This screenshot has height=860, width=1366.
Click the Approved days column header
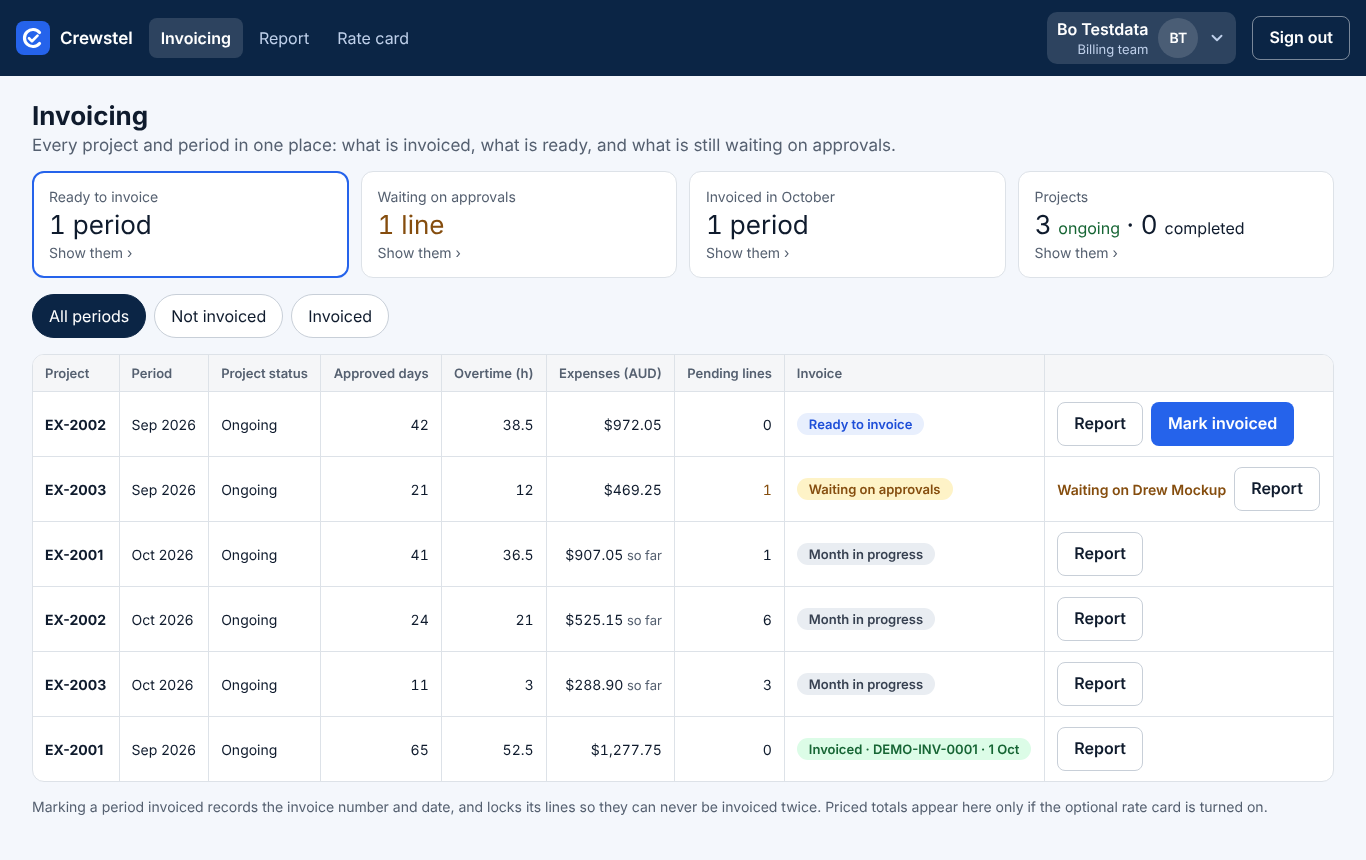381,373
